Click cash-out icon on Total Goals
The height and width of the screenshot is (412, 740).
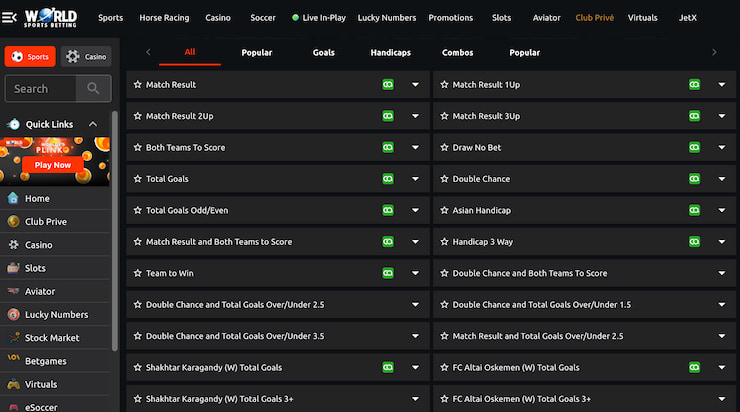[388, 179]
